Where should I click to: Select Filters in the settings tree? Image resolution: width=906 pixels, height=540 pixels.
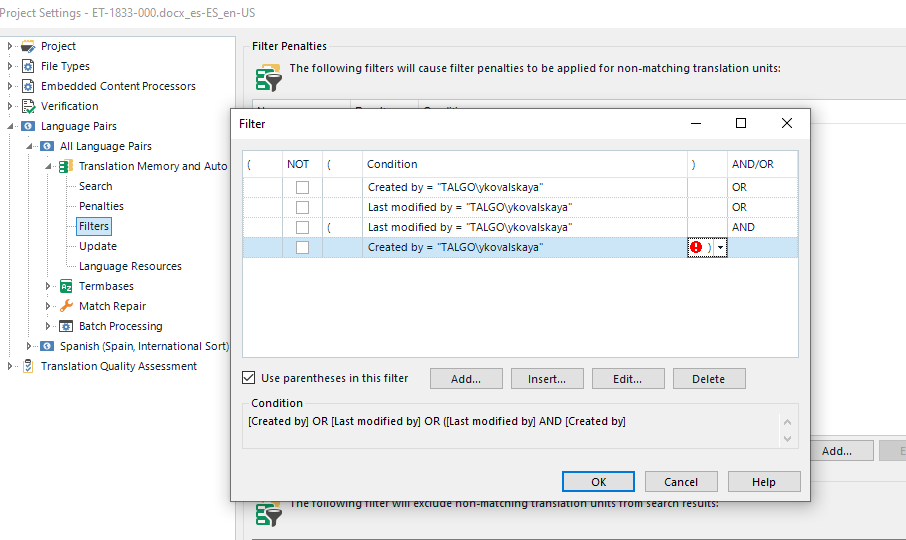click(94, 226)
